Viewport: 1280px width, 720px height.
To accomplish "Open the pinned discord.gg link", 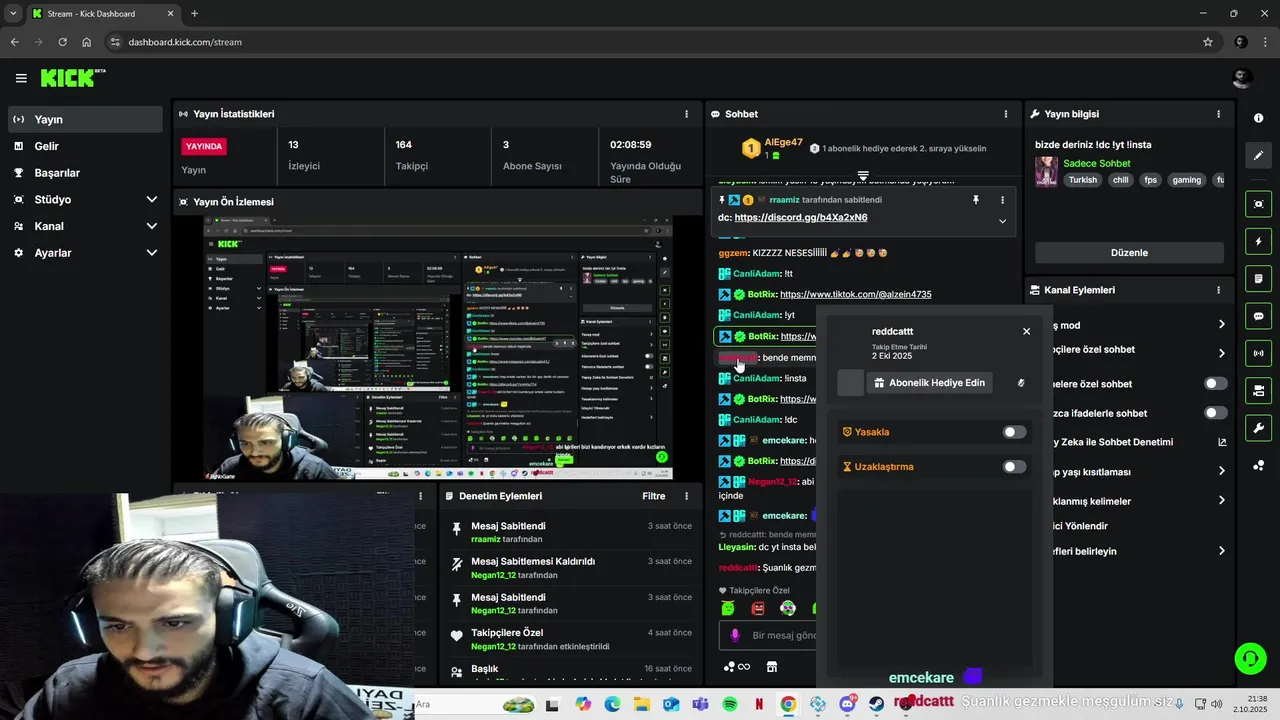I will click(801, 217).
